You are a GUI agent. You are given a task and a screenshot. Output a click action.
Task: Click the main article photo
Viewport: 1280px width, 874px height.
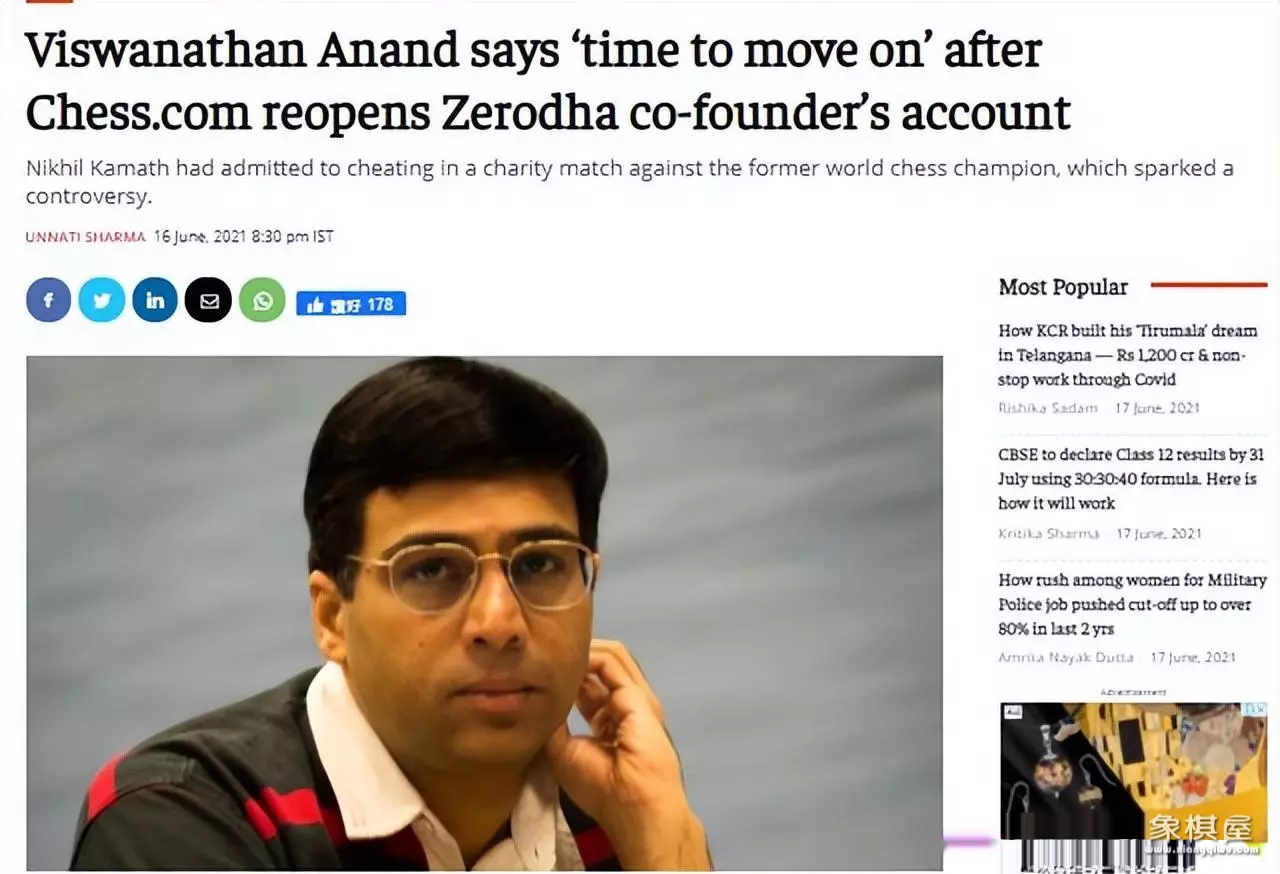(x=484, y=613)
